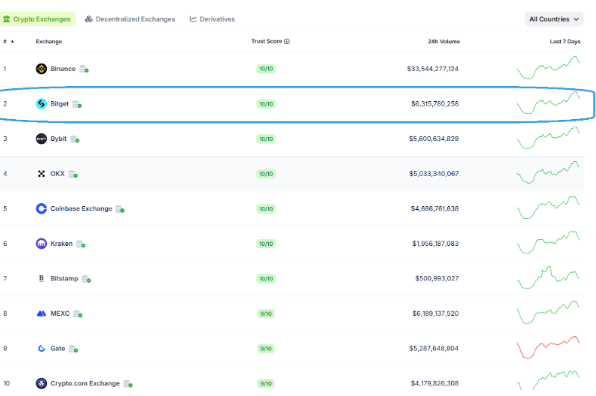The image size is (596, 396).
Task: Sort by 24h Volume column header
Action: (444, 41)
